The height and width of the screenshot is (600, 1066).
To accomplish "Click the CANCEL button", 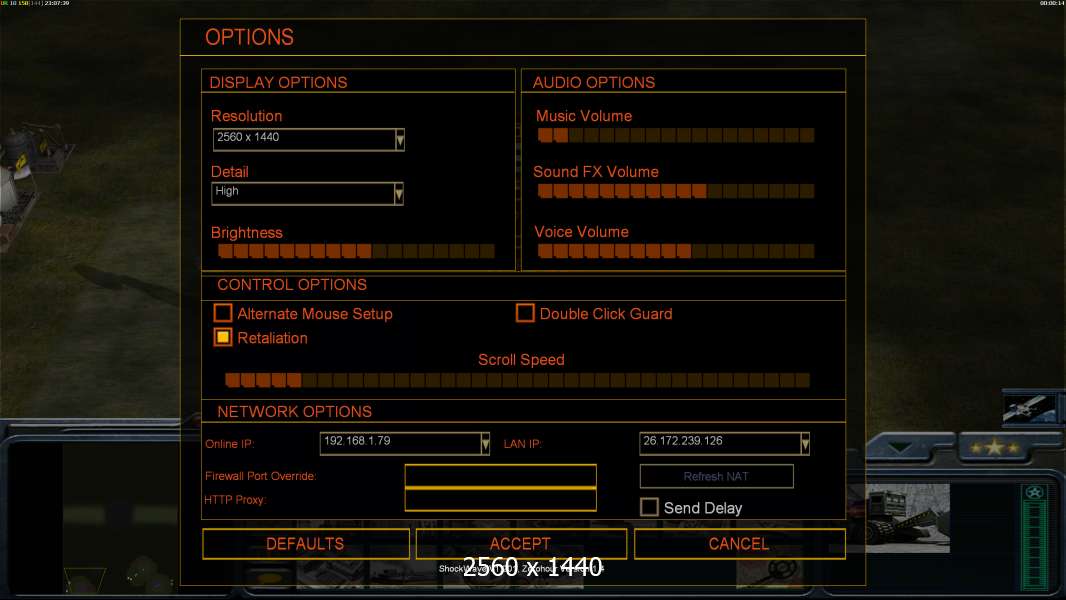I will tap(740, 544).
